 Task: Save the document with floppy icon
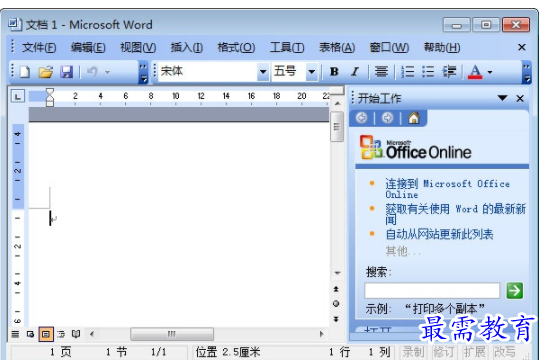(x=66, y=72)
